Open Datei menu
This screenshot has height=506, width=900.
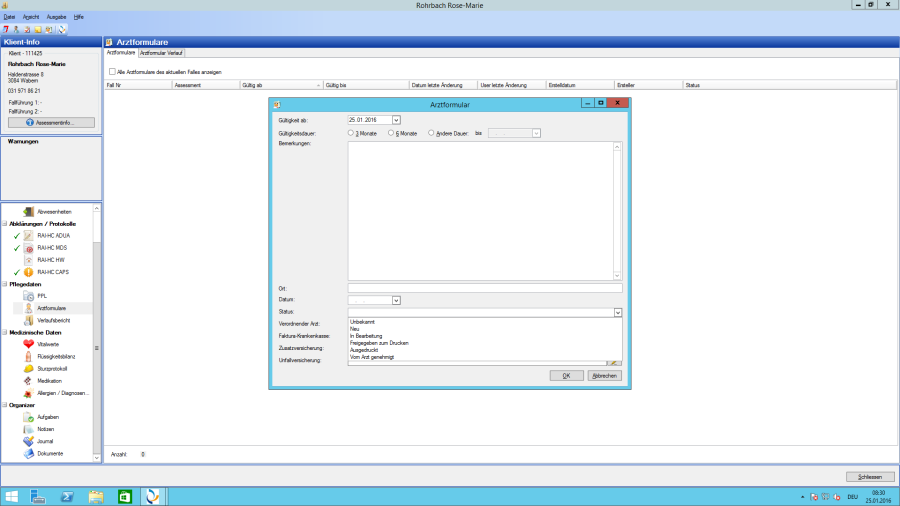pos(9,17)
